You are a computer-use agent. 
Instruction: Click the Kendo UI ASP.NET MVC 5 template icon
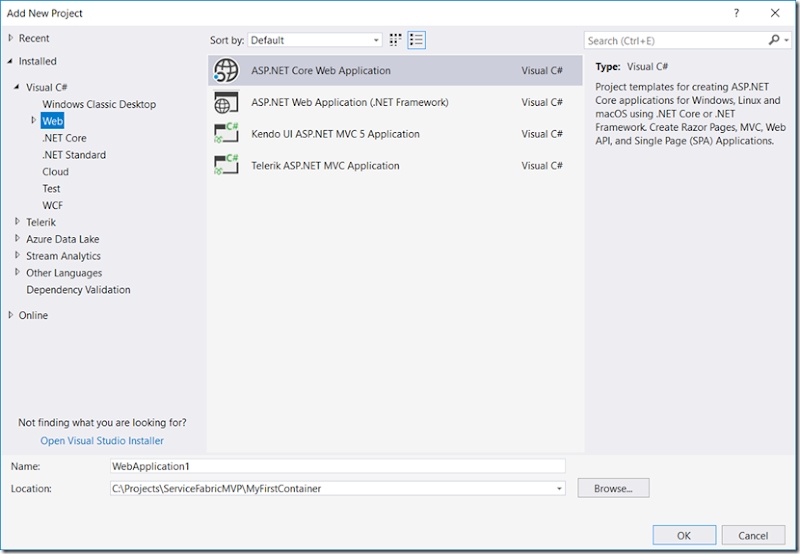(x=226, y=134)
